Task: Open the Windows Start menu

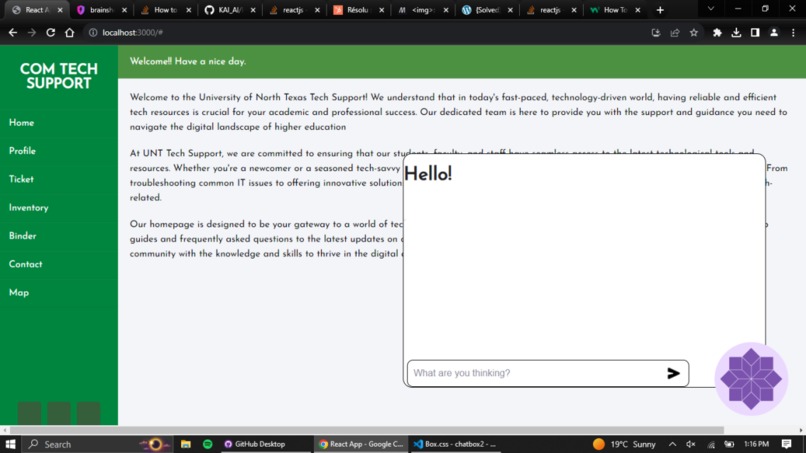Action: [10, 444]
